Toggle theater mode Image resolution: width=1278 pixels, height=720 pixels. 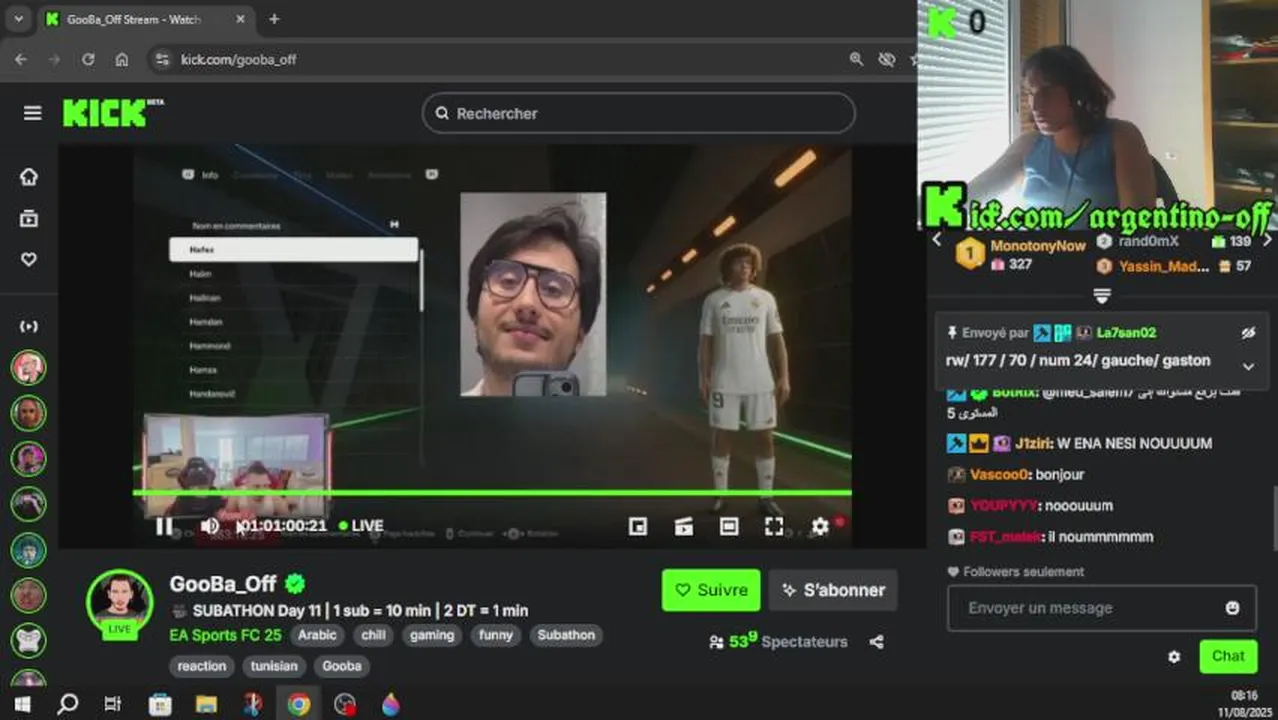[729, 526]
